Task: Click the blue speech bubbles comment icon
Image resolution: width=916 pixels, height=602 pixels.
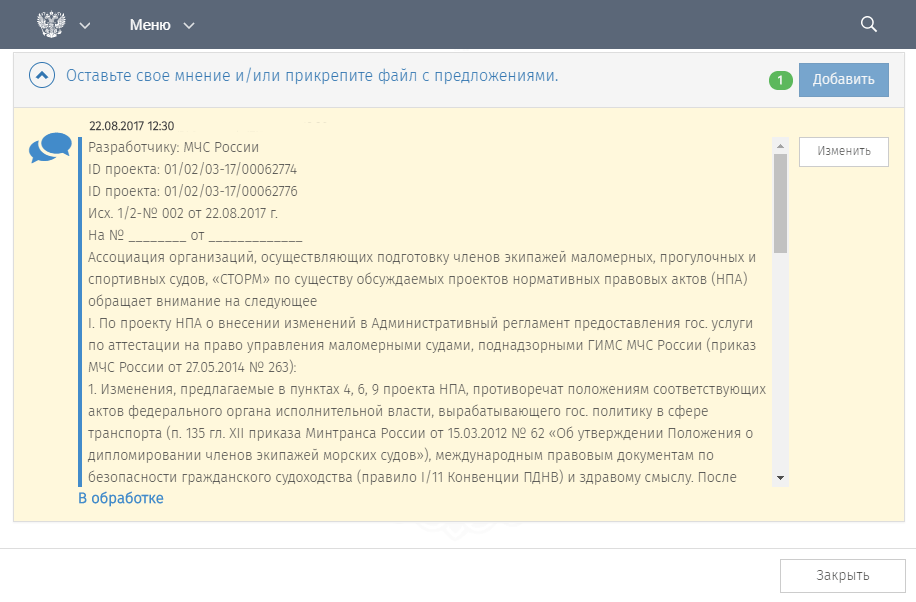Action: [x=50, y=148]
